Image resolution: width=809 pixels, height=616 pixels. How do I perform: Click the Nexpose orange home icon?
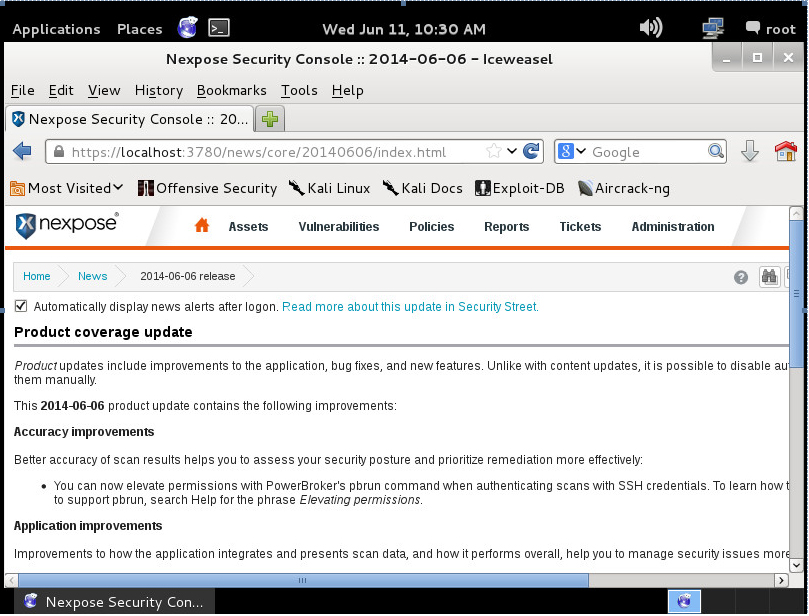click(x=202, y=226)
